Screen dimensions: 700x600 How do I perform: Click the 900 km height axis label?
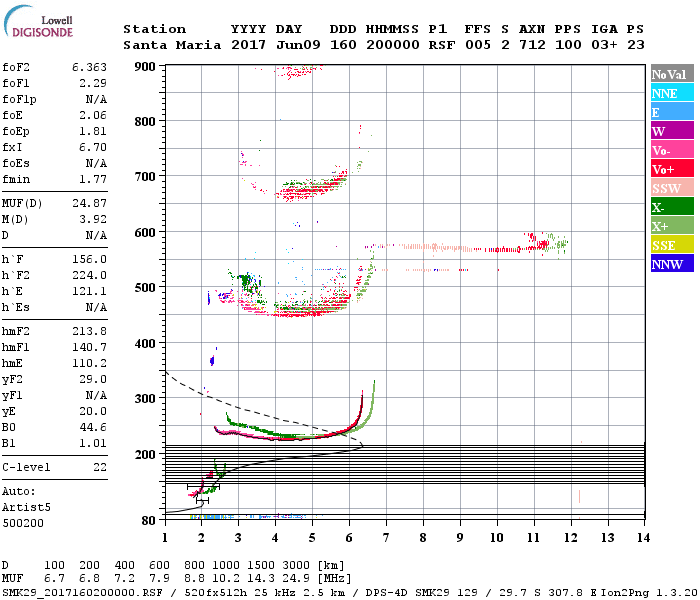click(145, 67)
